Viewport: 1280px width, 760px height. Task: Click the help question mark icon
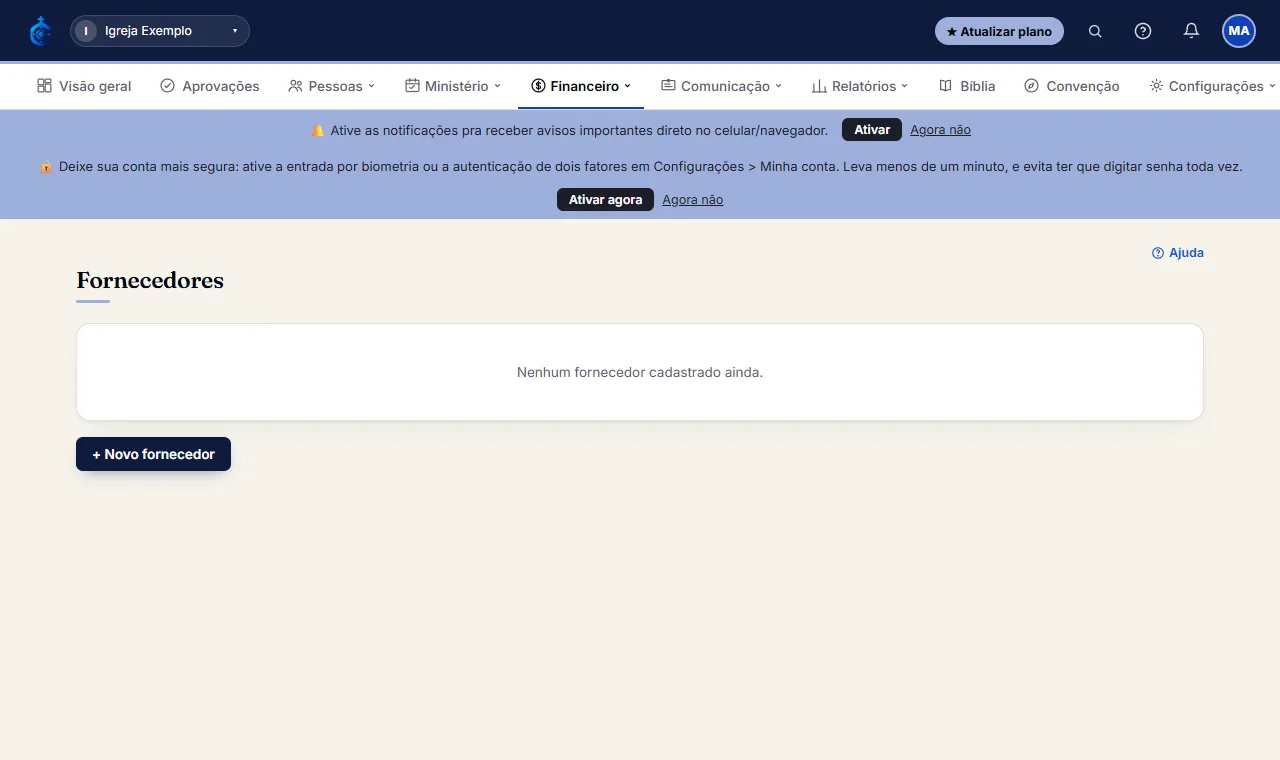pyautogui.click(x=1143, y=31)
